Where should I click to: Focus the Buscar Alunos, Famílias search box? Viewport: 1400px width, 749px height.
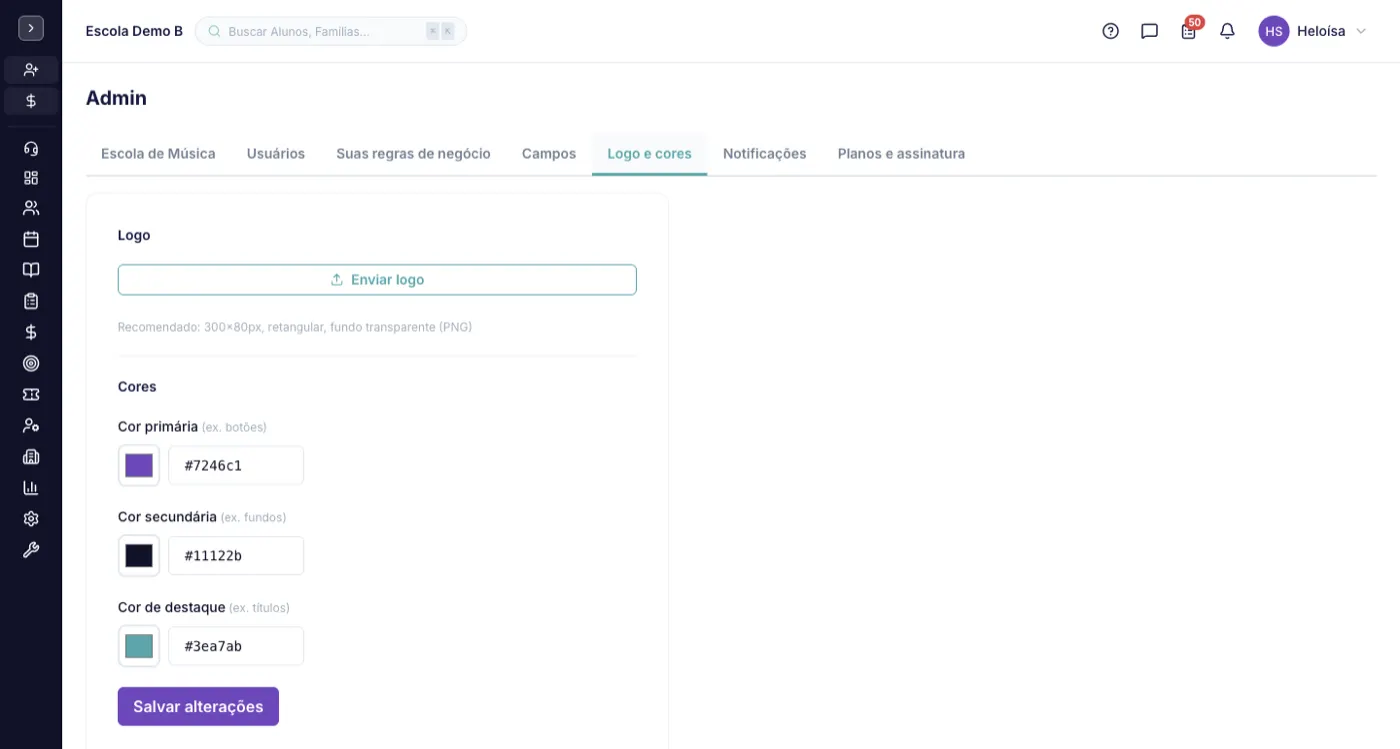331,31
